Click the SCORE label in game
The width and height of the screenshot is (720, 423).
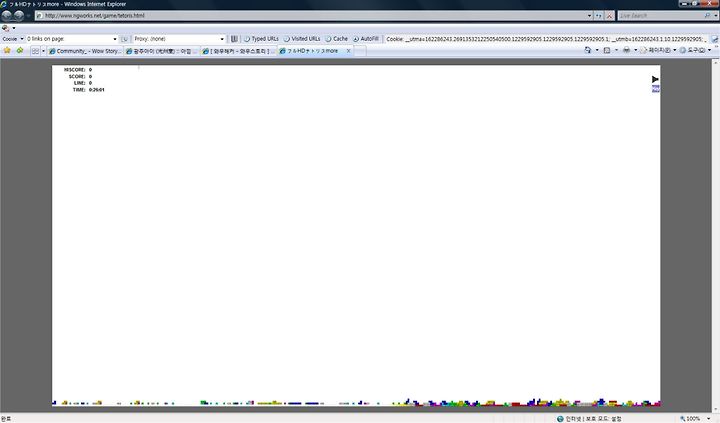tap(77, 77)
